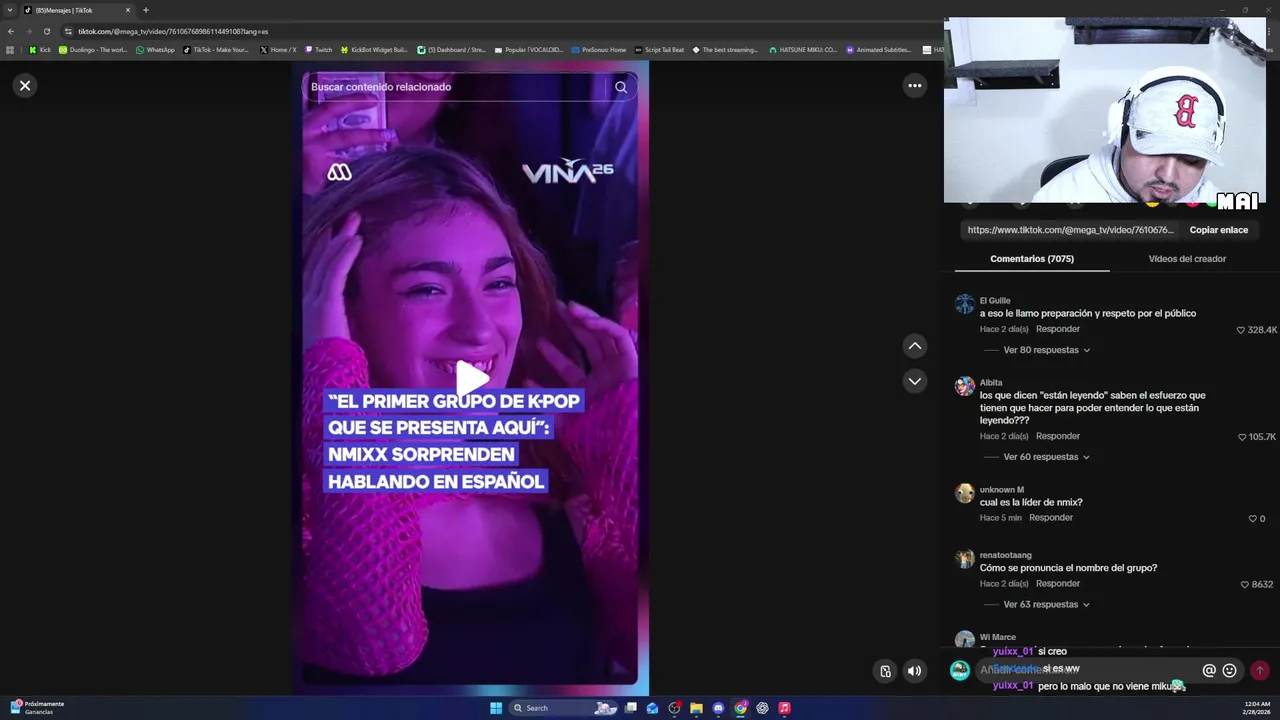1280x720 pixels.
Task: Open HATSUNE MIKU bookmark
Action: 803,49
